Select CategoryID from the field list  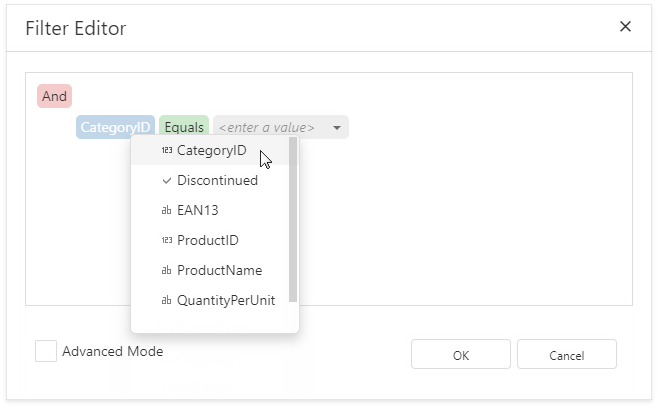[x=211, y=151]
